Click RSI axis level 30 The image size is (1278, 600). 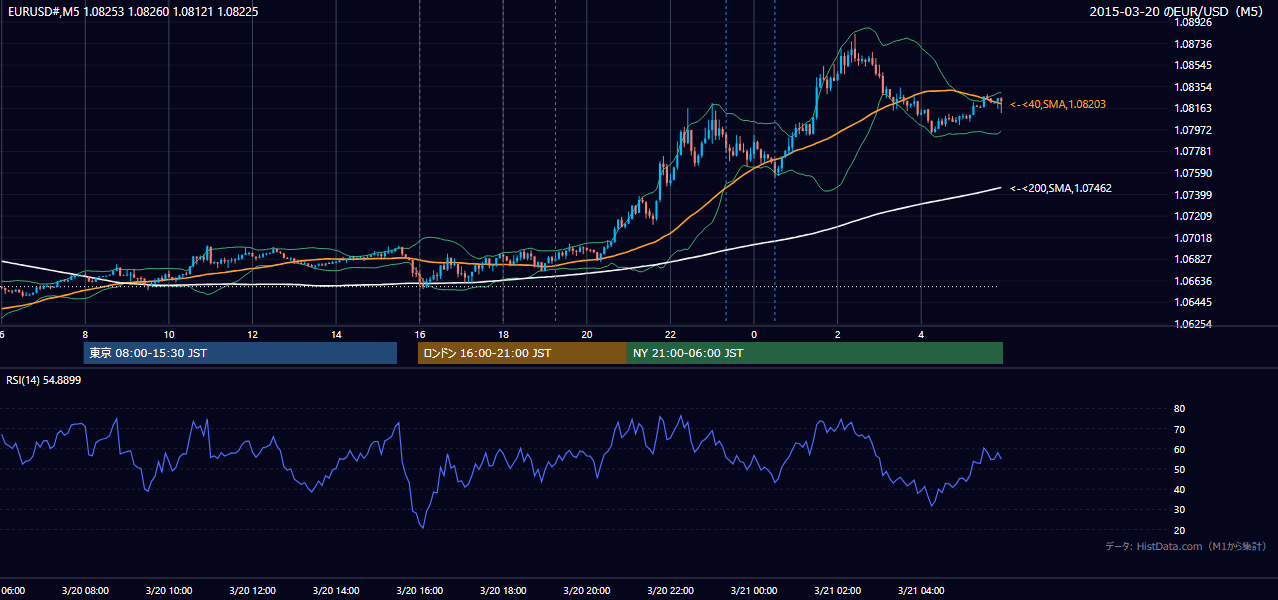pyautogui.click(x=1179, y=510)
